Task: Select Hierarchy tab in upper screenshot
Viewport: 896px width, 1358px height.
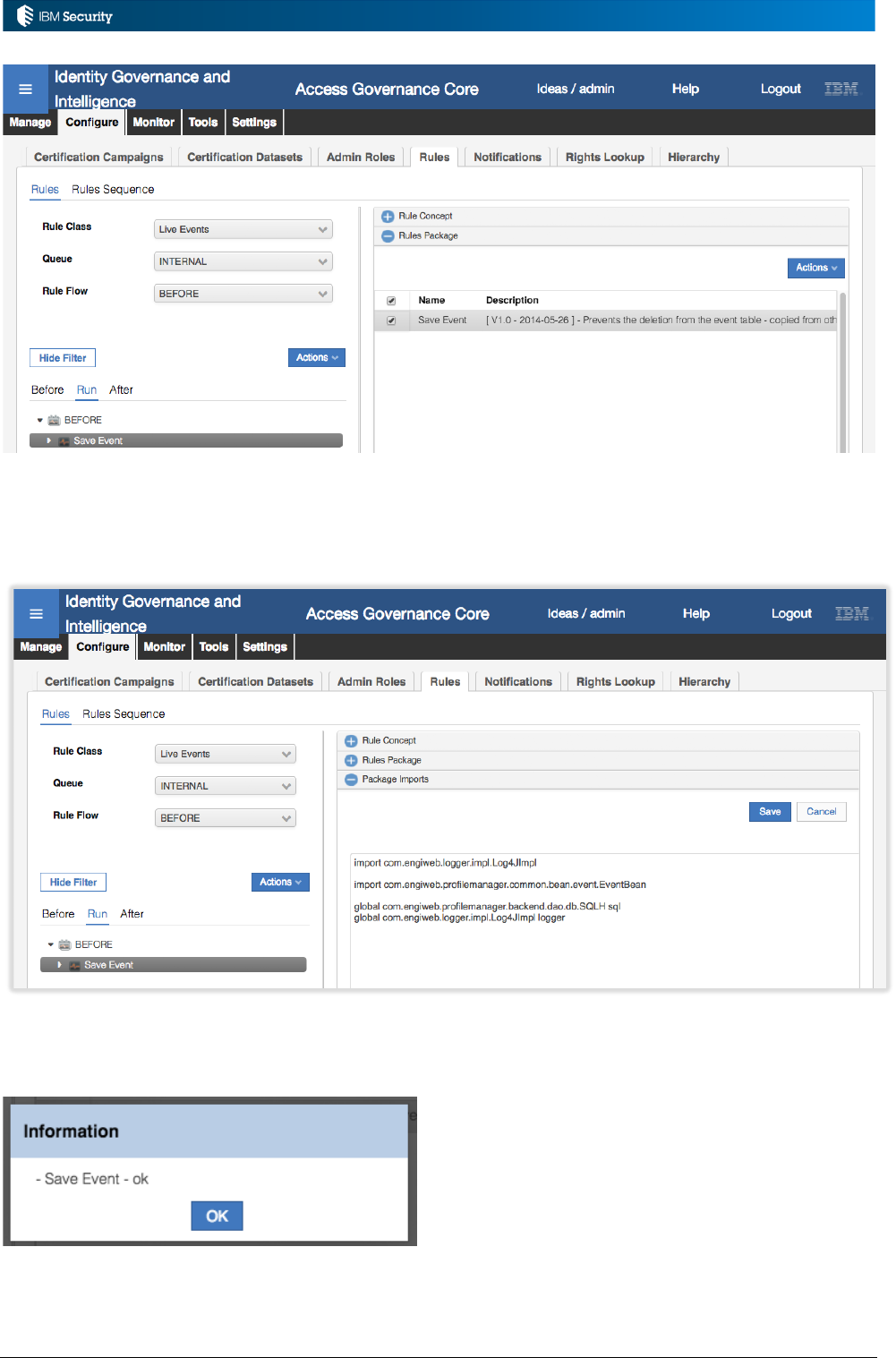Action: (694, 158)
